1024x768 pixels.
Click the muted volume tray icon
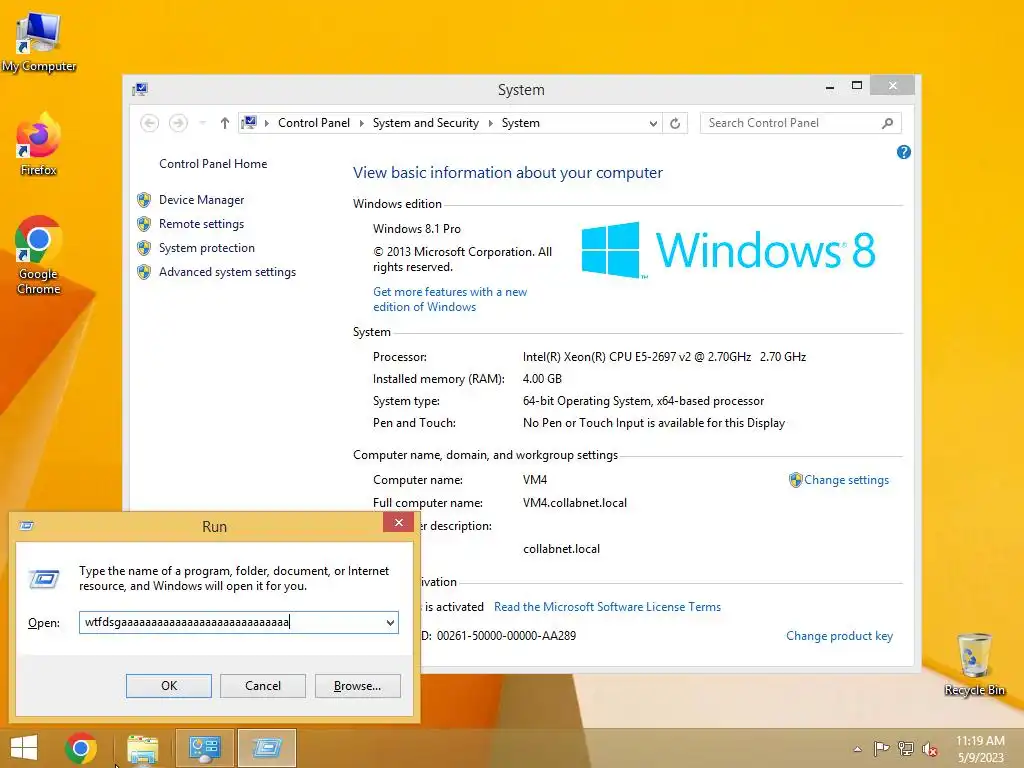coord(930,749)
